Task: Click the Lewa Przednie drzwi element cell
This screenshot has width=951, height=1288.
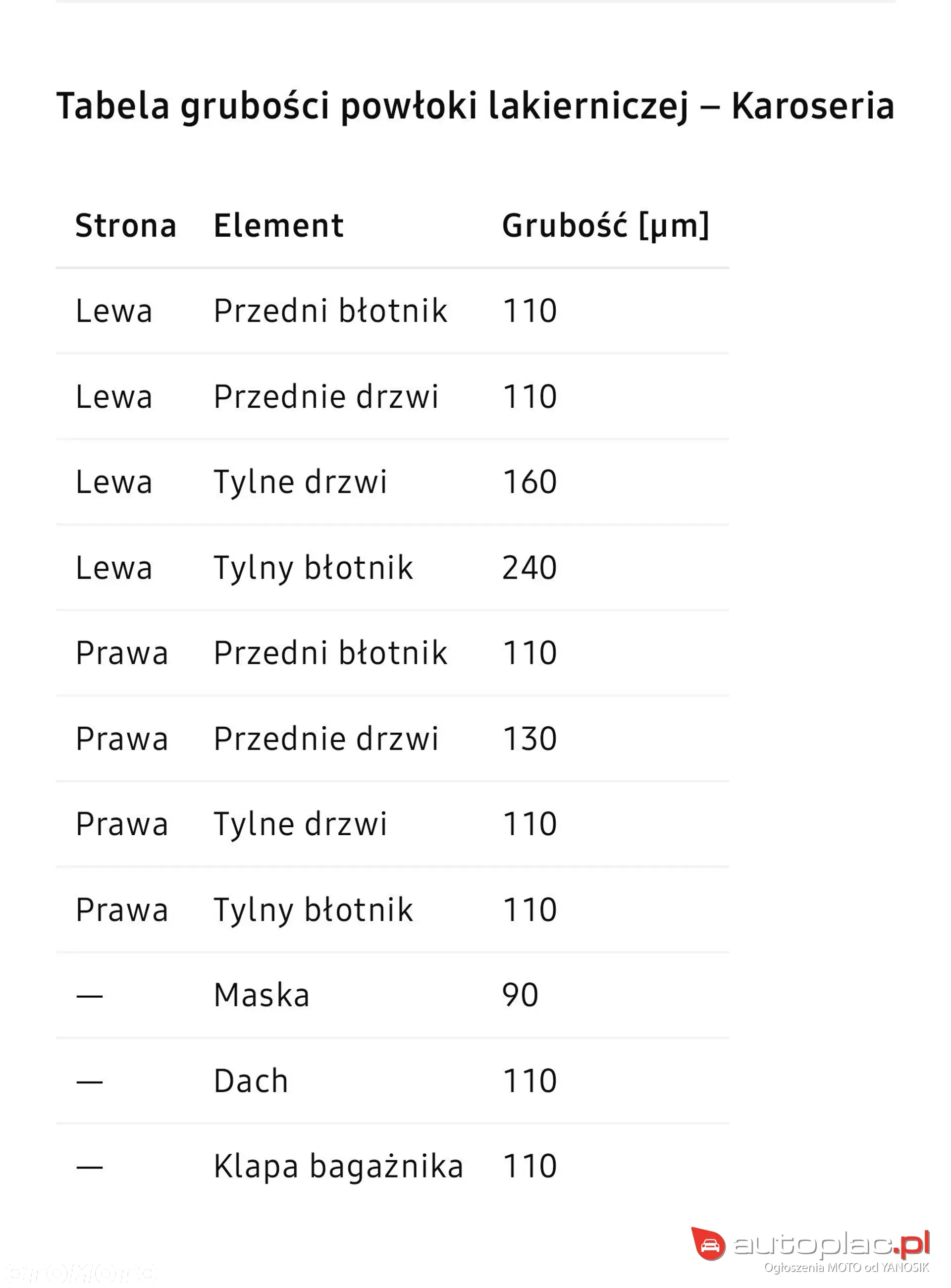Action: pos(326,397)
